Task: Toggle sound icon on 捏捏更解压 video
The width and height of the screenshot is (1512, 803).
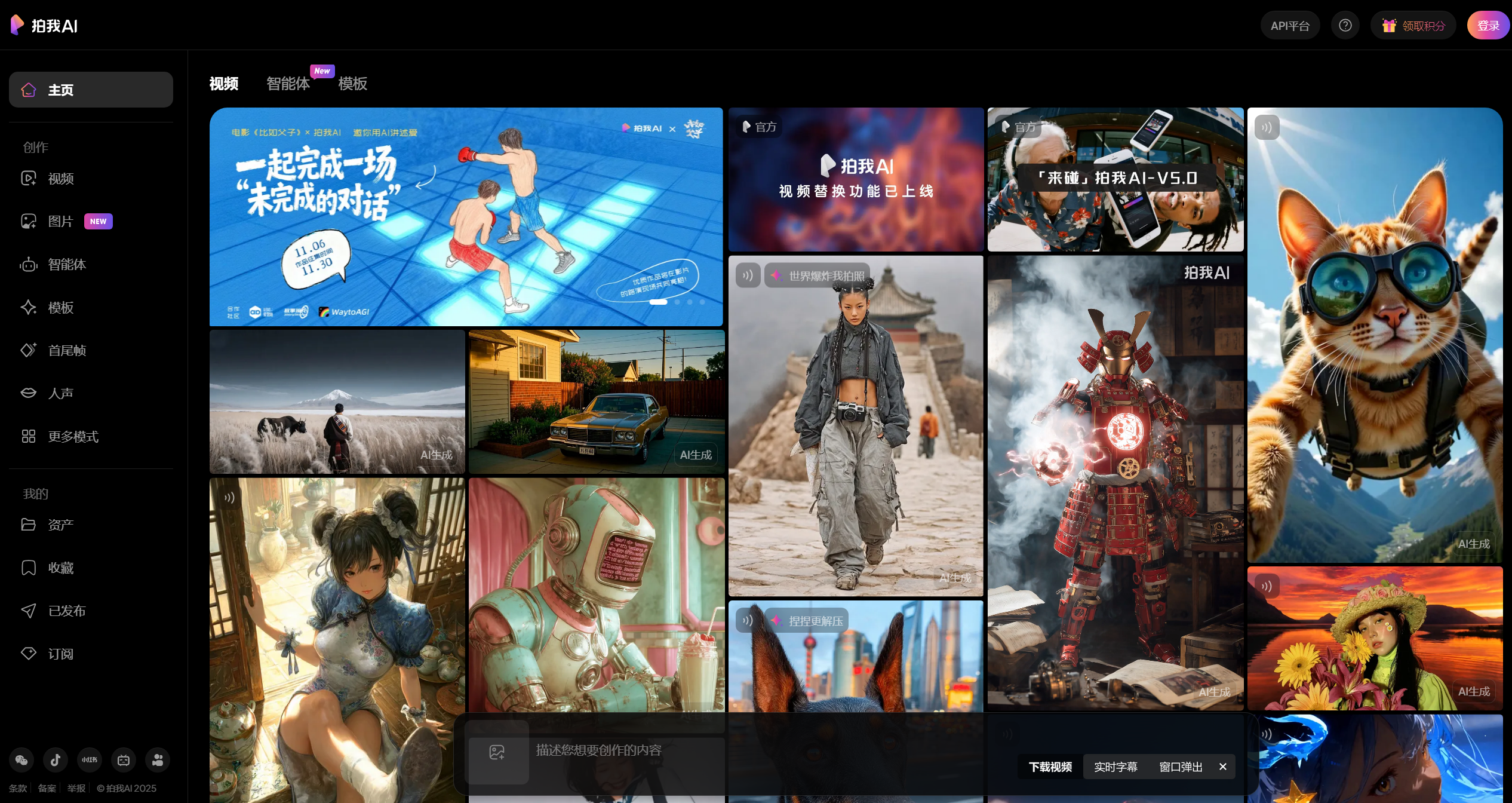Action: point(748,621)
